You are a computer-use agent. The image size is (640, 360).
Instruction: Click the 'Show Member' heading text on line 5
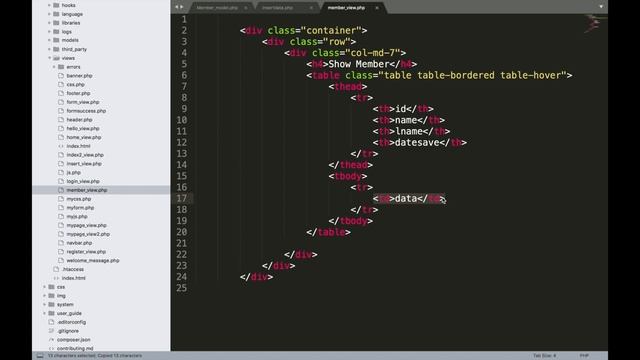(359, 64)
